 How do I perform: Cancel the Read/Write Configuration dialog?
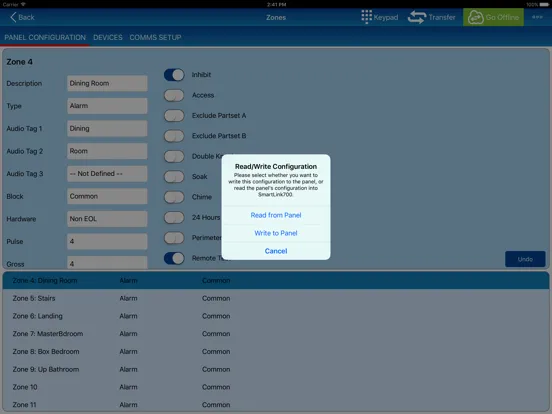coord(276,251)
